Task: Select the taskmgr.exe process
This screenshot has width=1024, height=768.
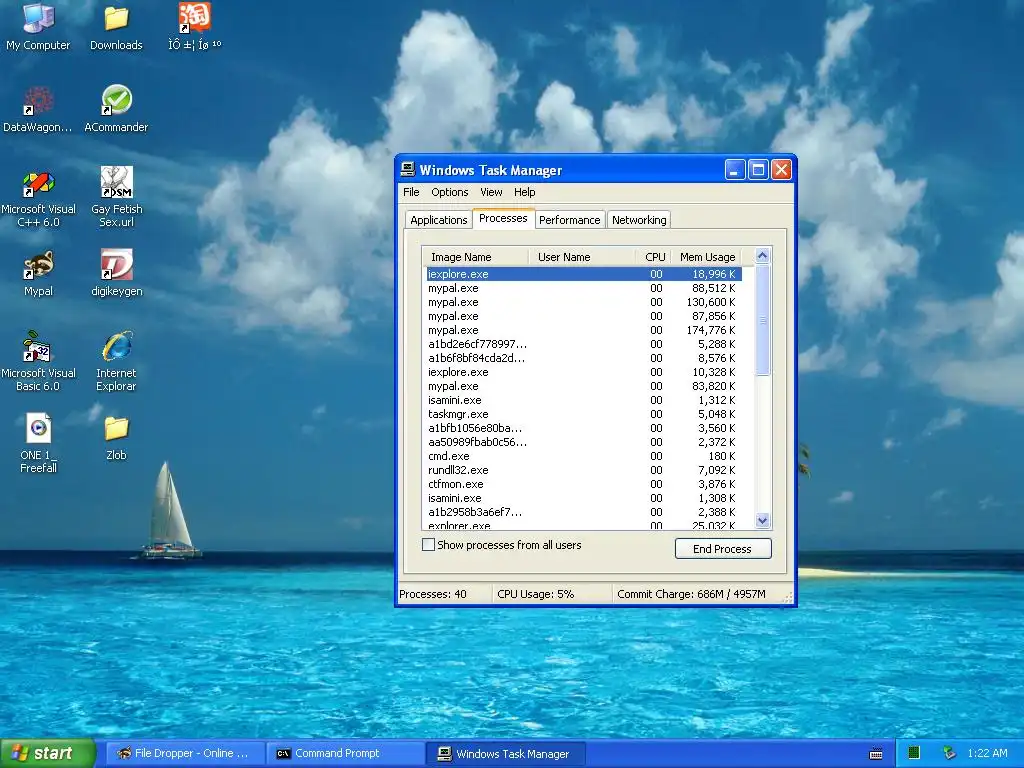Action: tap(584, 415)
